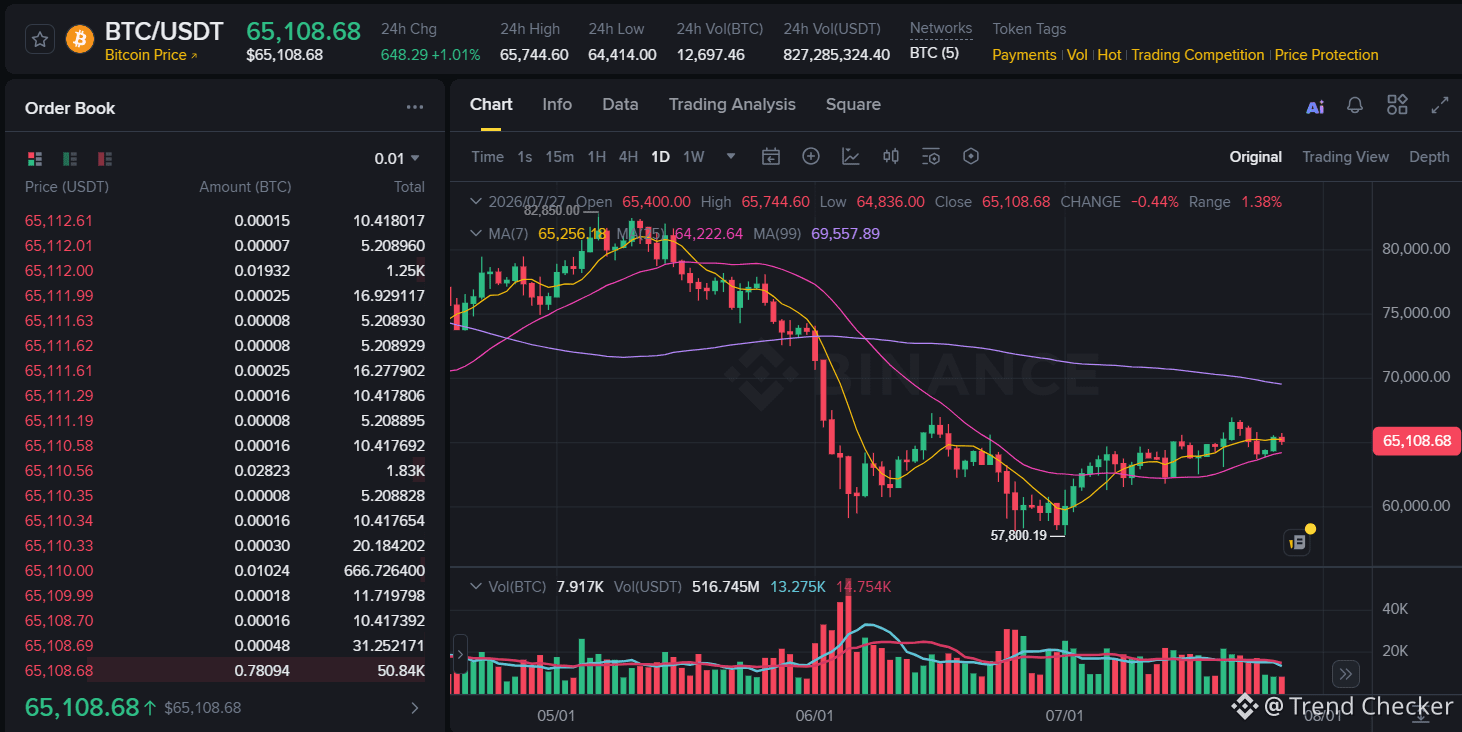
Task: Open the Order Book three-dot menu
Action: click(x=415, y=108)
